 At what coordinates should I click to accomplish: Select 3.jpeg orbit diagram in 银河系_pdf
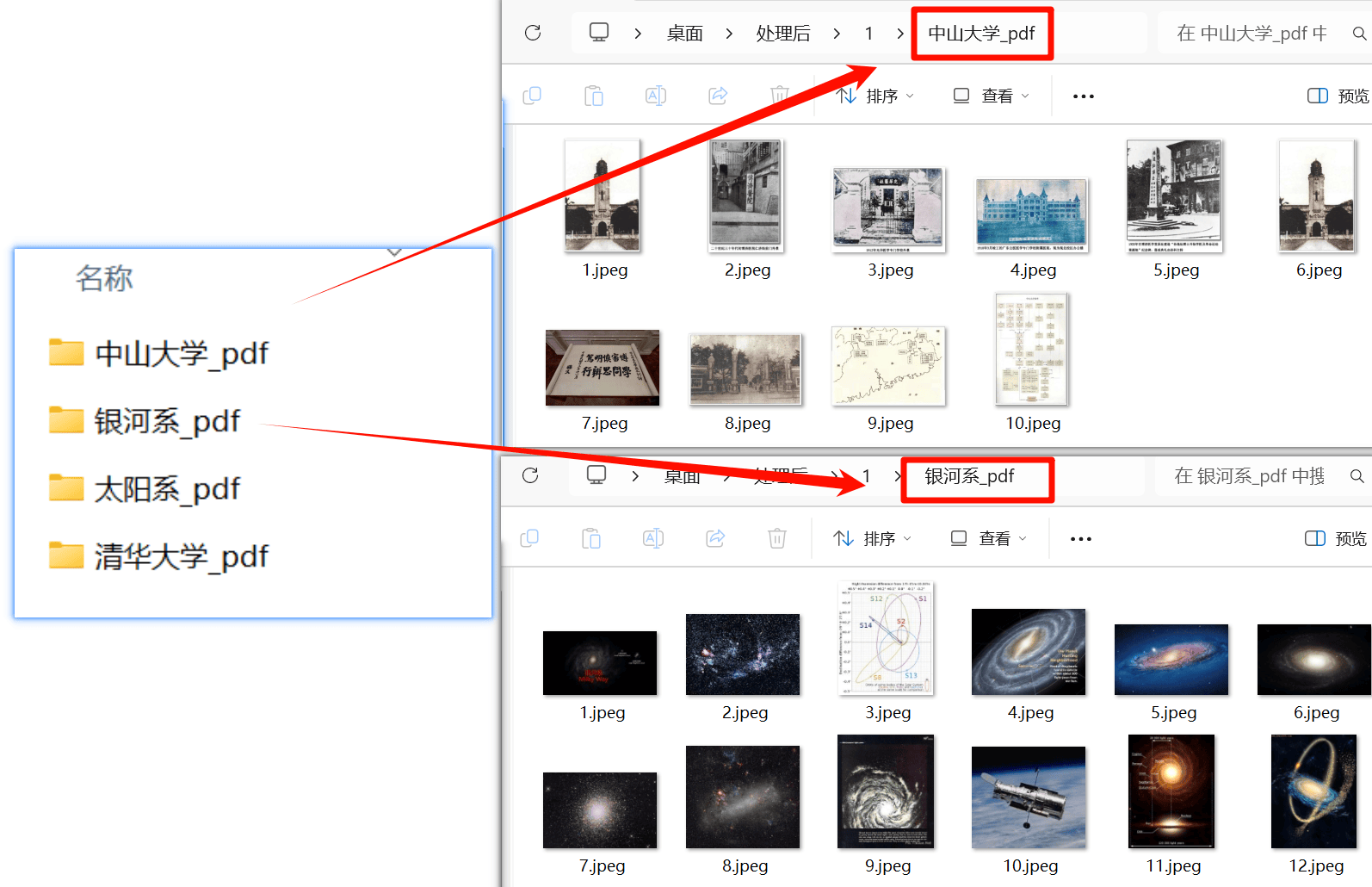pos(886,638)
